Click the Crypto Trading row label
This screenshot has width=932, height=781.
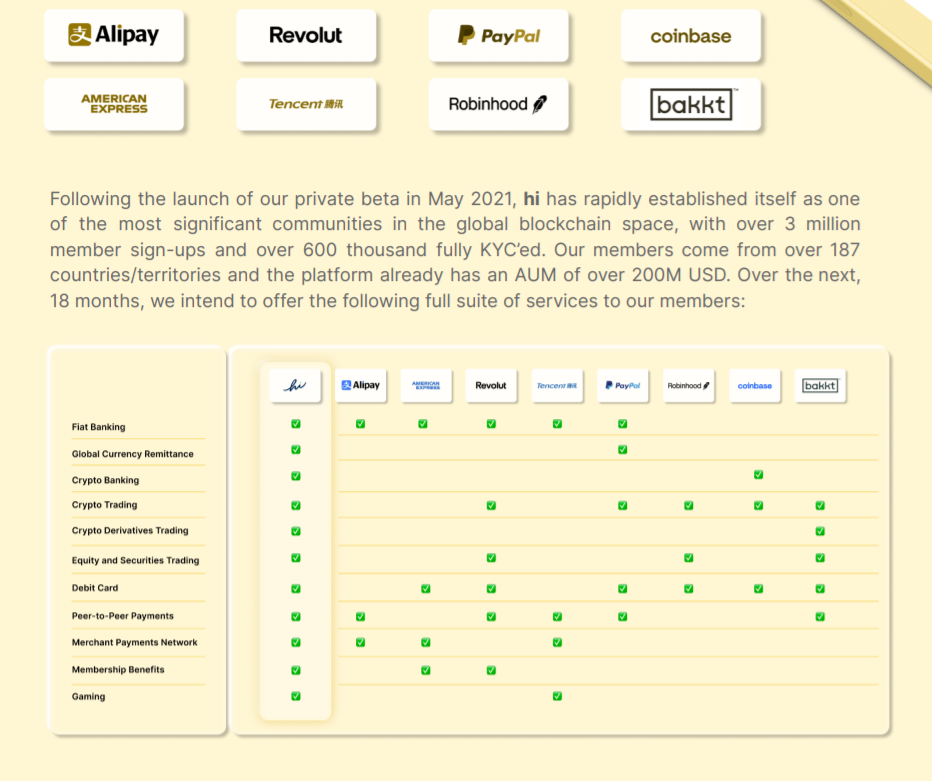(105, 505)
